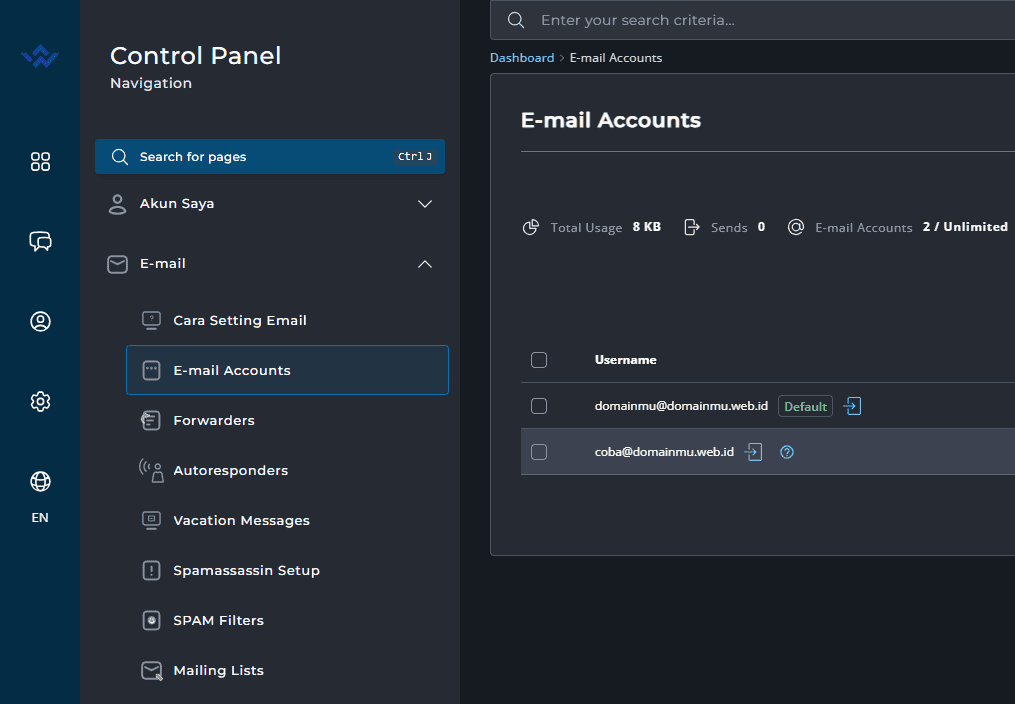This screenshot has height=704, width=1015.
Task: Click the @ E-mail Accounts icon
Action: (x=796, y=227)
